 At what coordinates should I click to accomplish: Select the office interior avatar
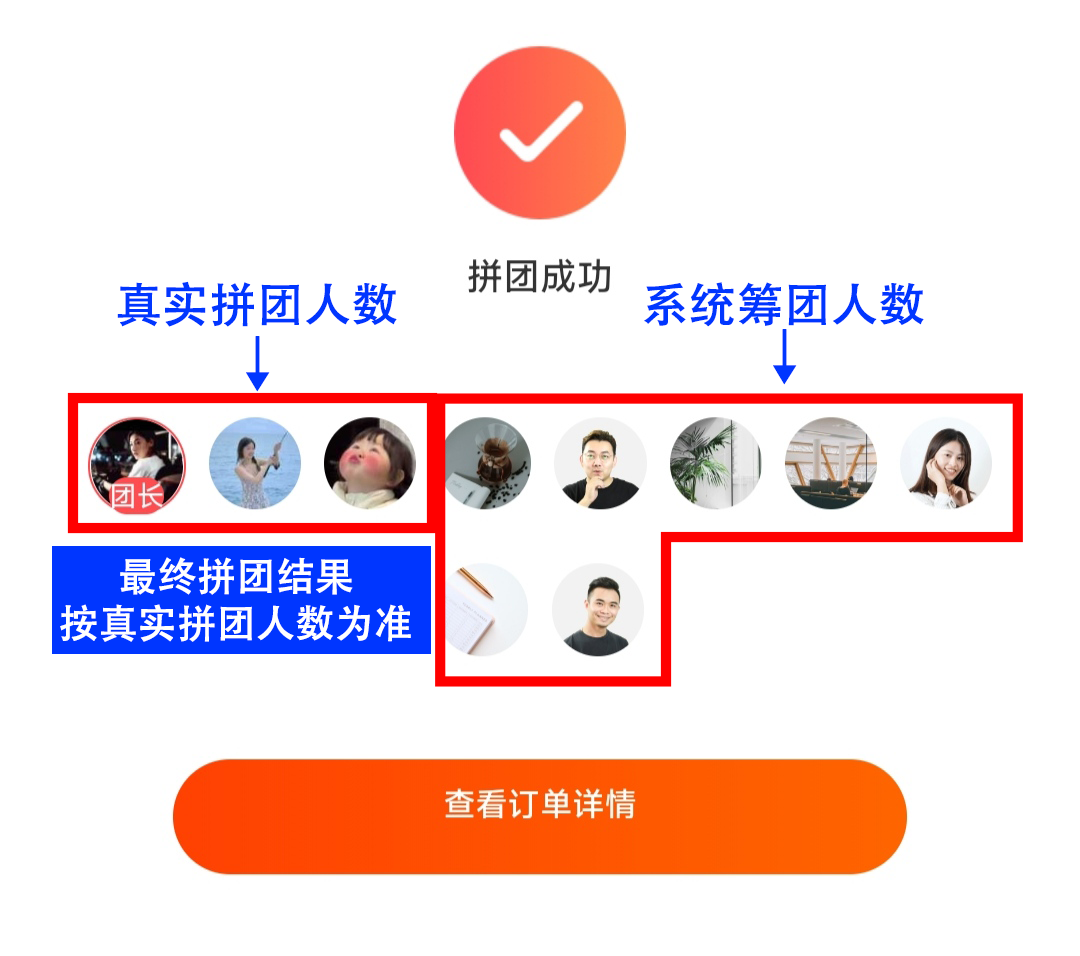[x=831, y=463]
